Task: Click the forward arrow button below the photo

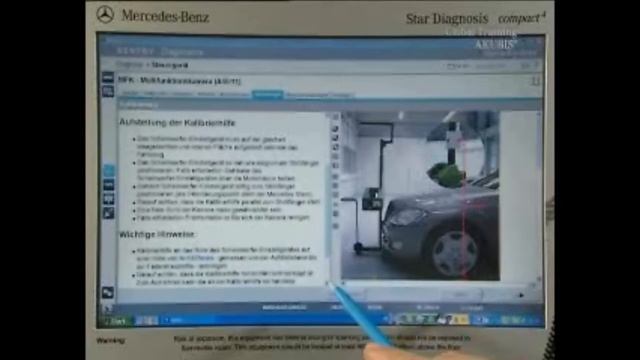Action: tap(521, 295)
